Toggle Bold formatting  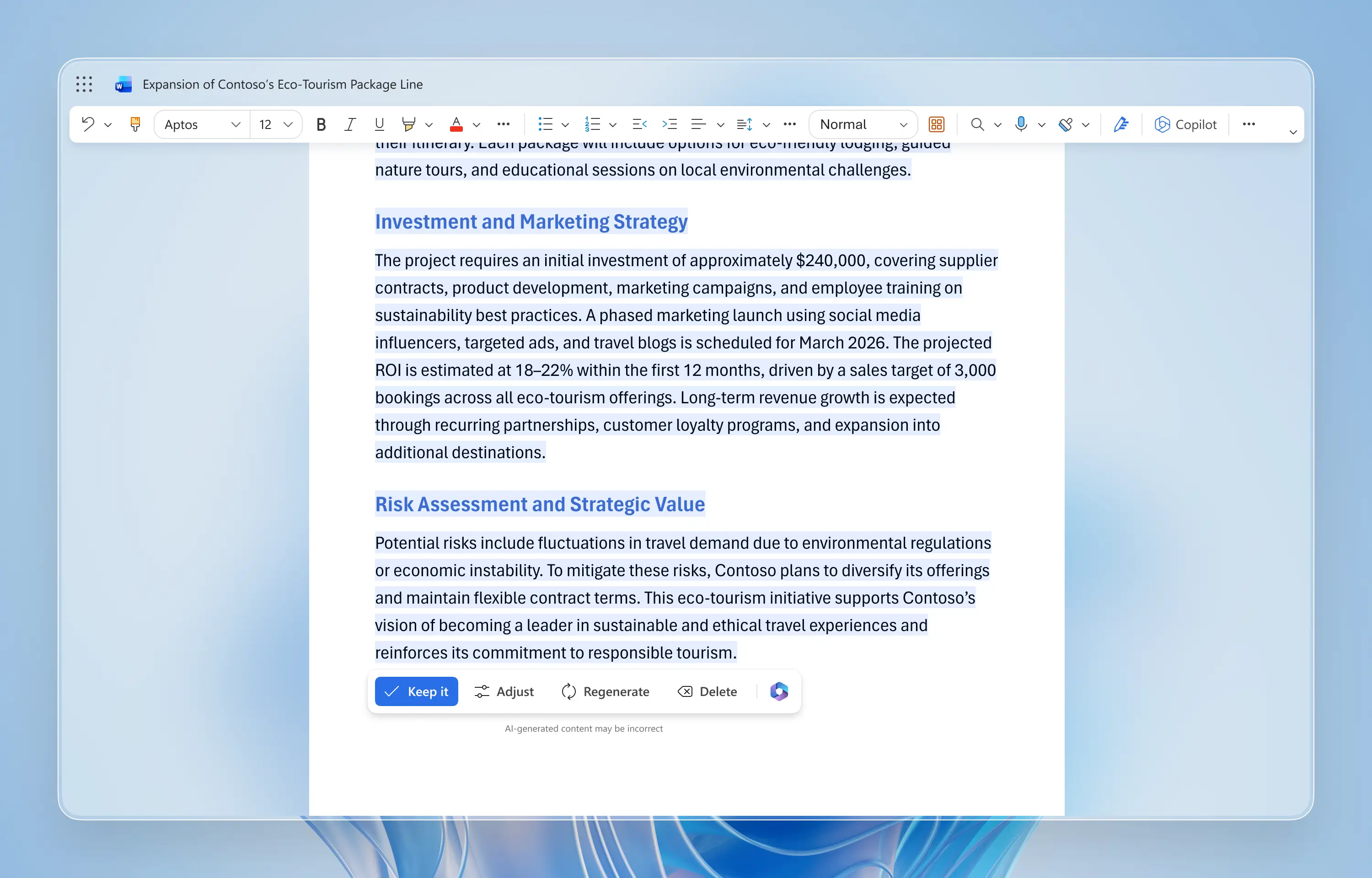click(321, 124)
